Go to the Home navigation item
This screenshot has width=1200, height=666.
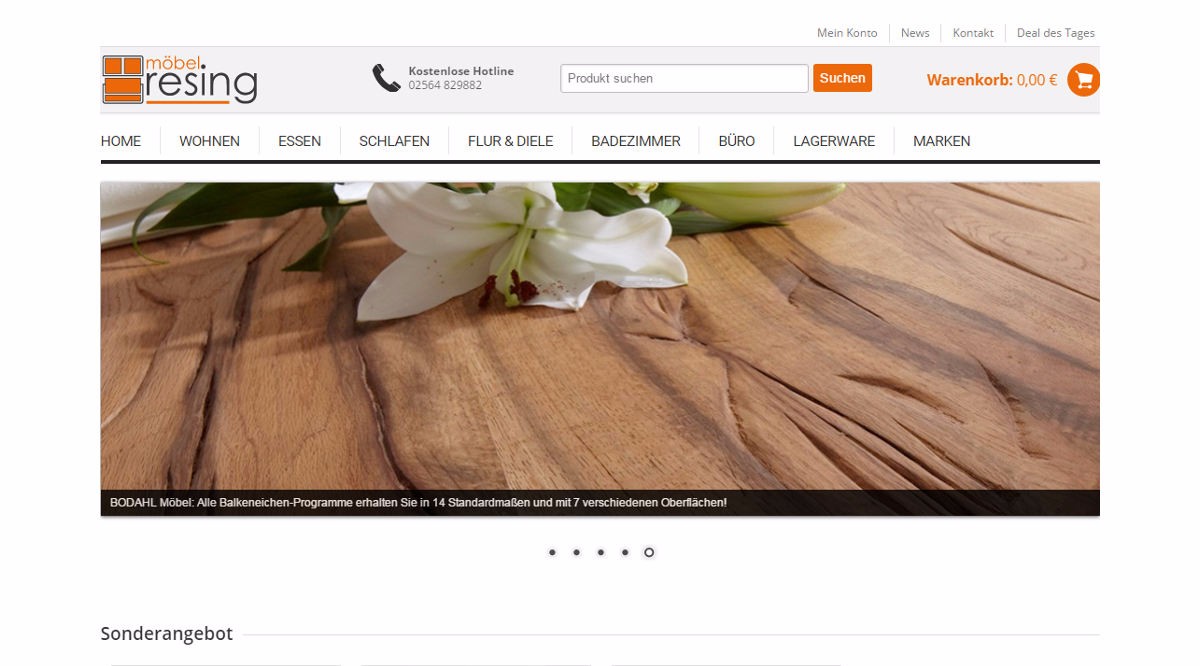(121, 141)
